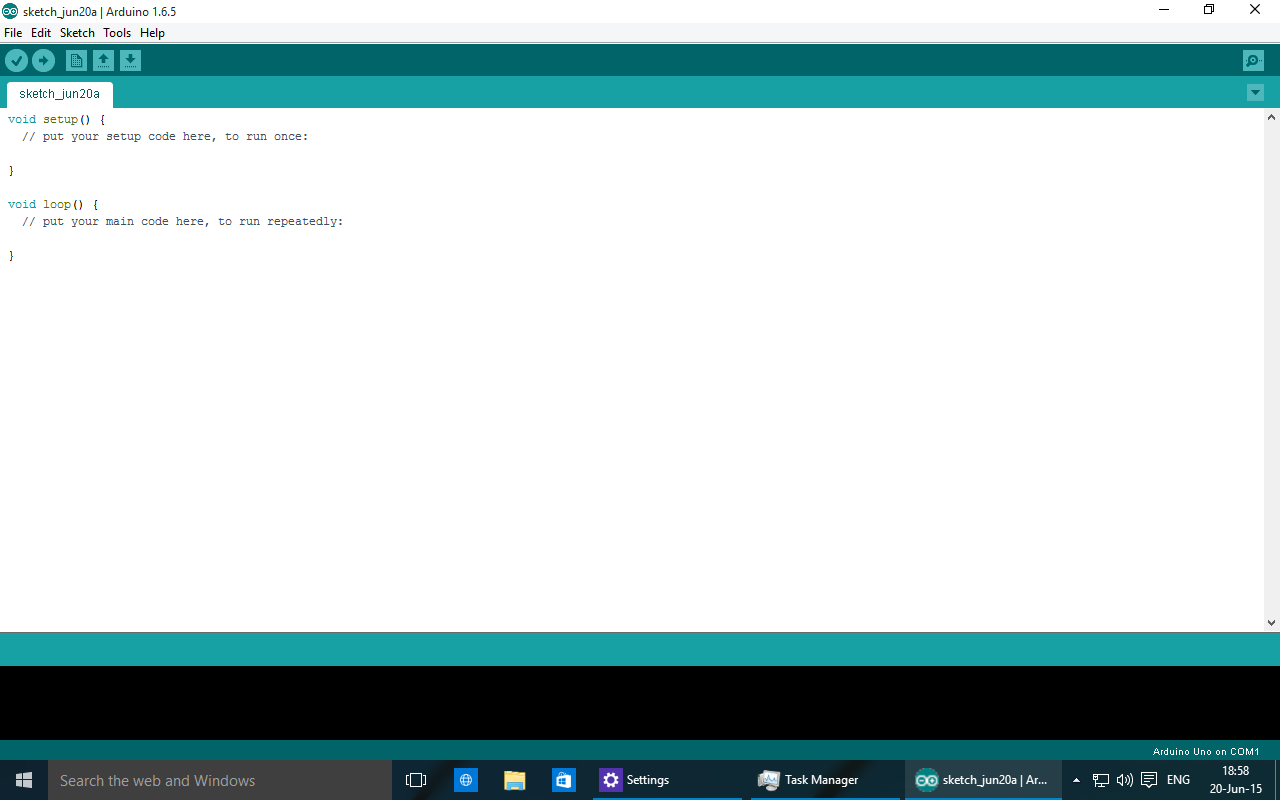Viewport: 1280px width, 800px height.
Task: Open the Tools menu
Action: (x=117, y=33)
